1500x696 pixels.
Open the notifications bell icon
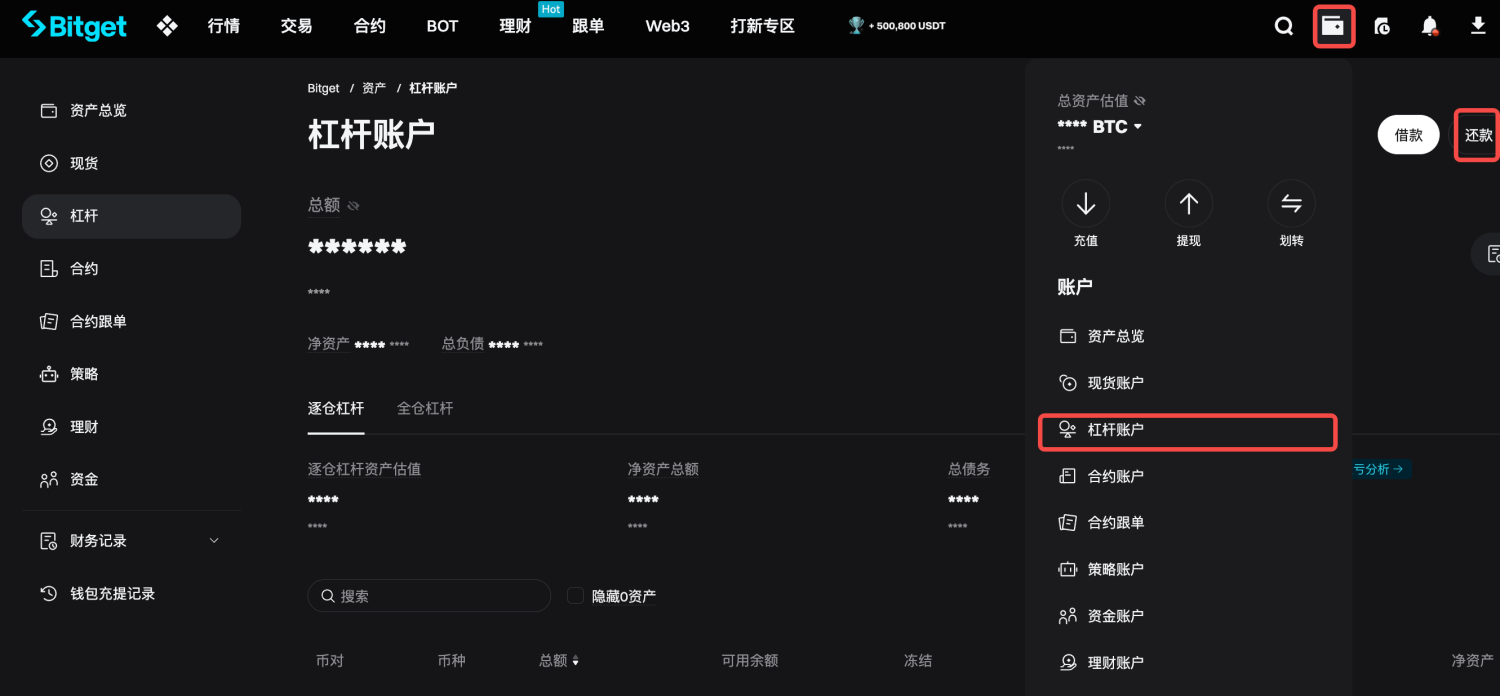(x=1430, y=26)
